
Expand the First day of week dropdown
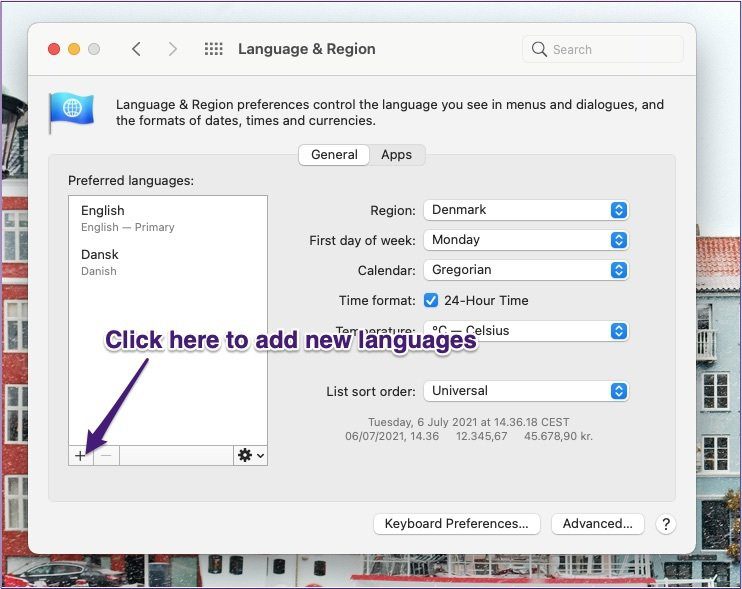click(526, 240)
